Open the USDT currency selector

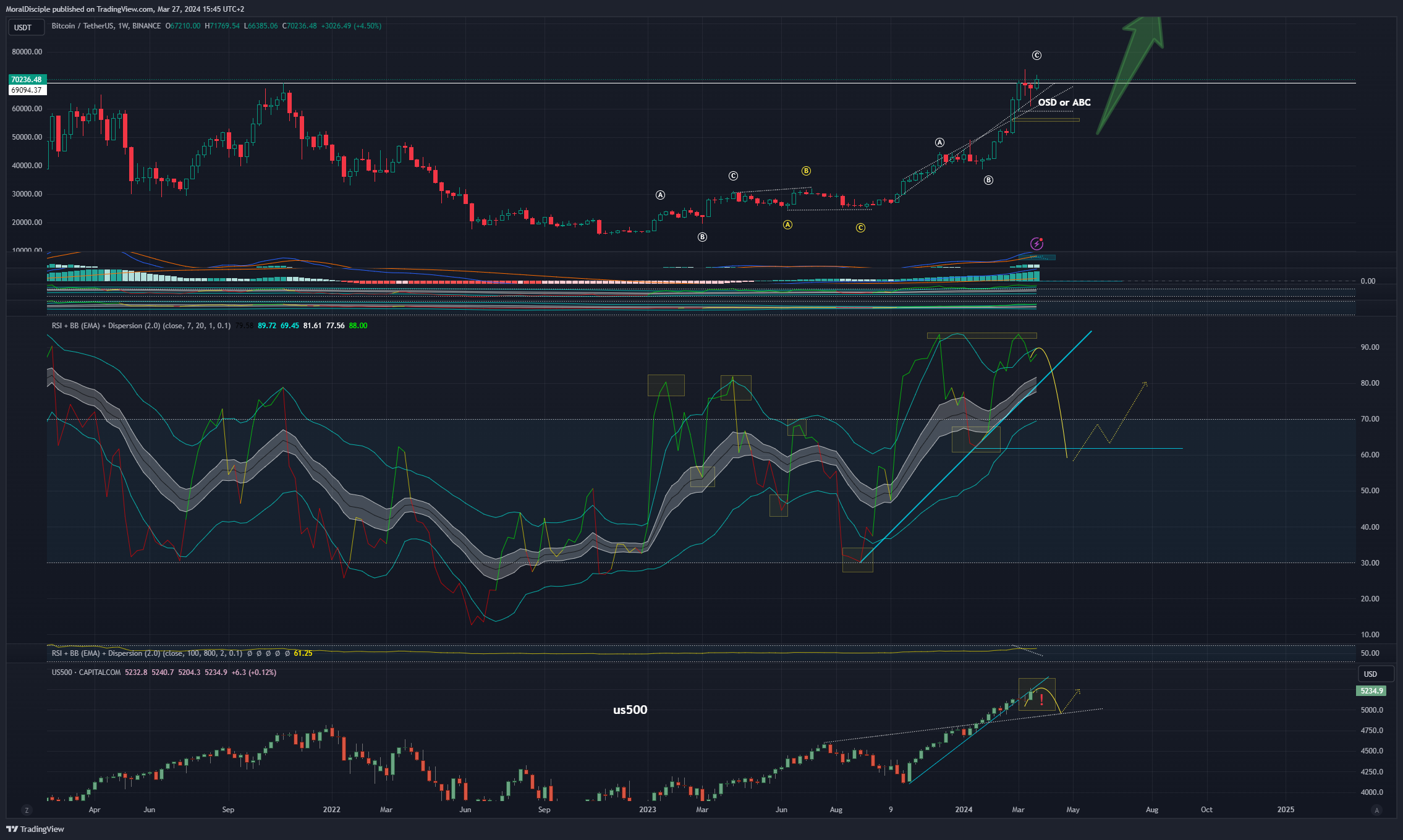(x=25, y=27)
